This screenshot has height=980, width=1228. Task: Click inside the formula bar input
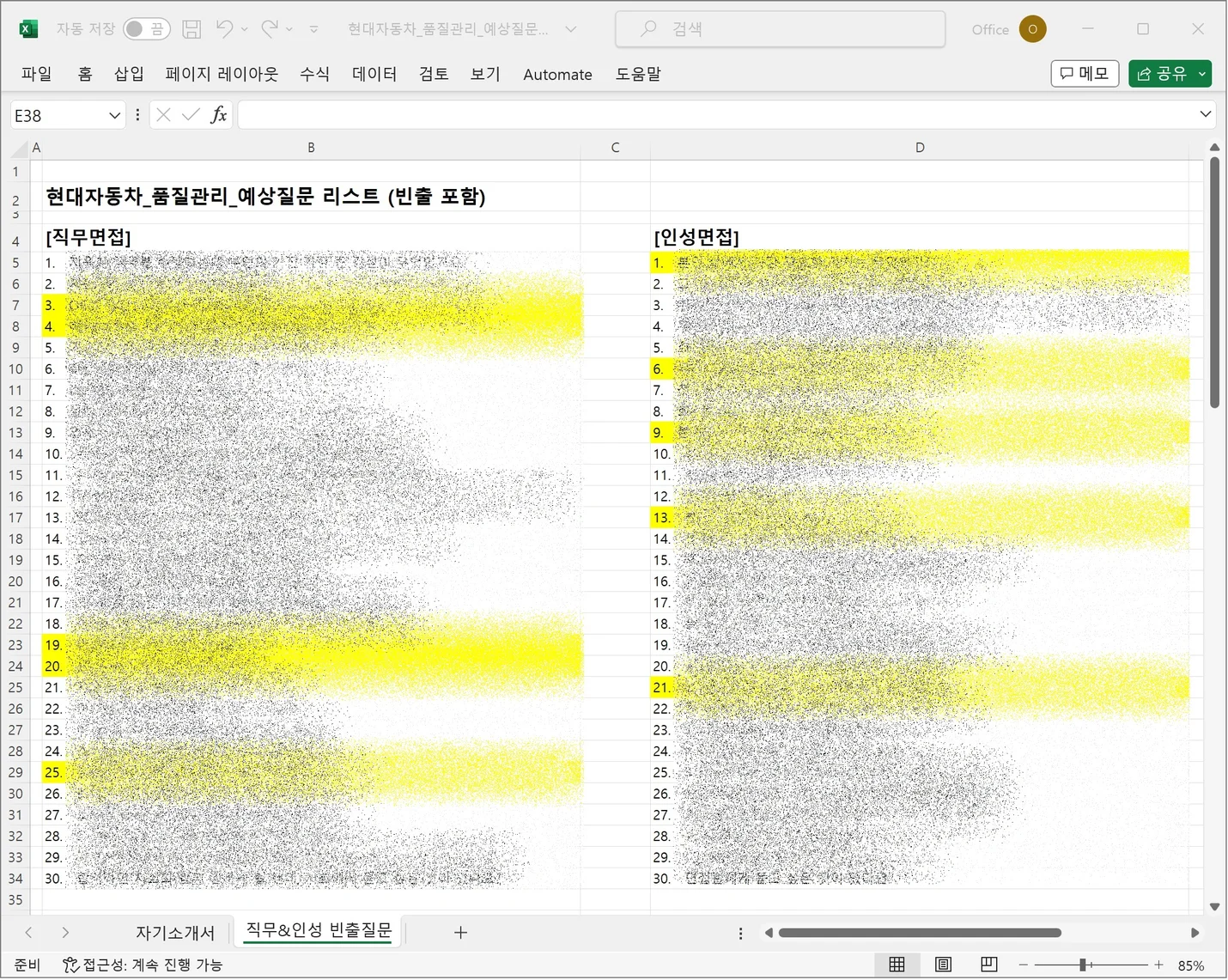(x=717, y=115)
